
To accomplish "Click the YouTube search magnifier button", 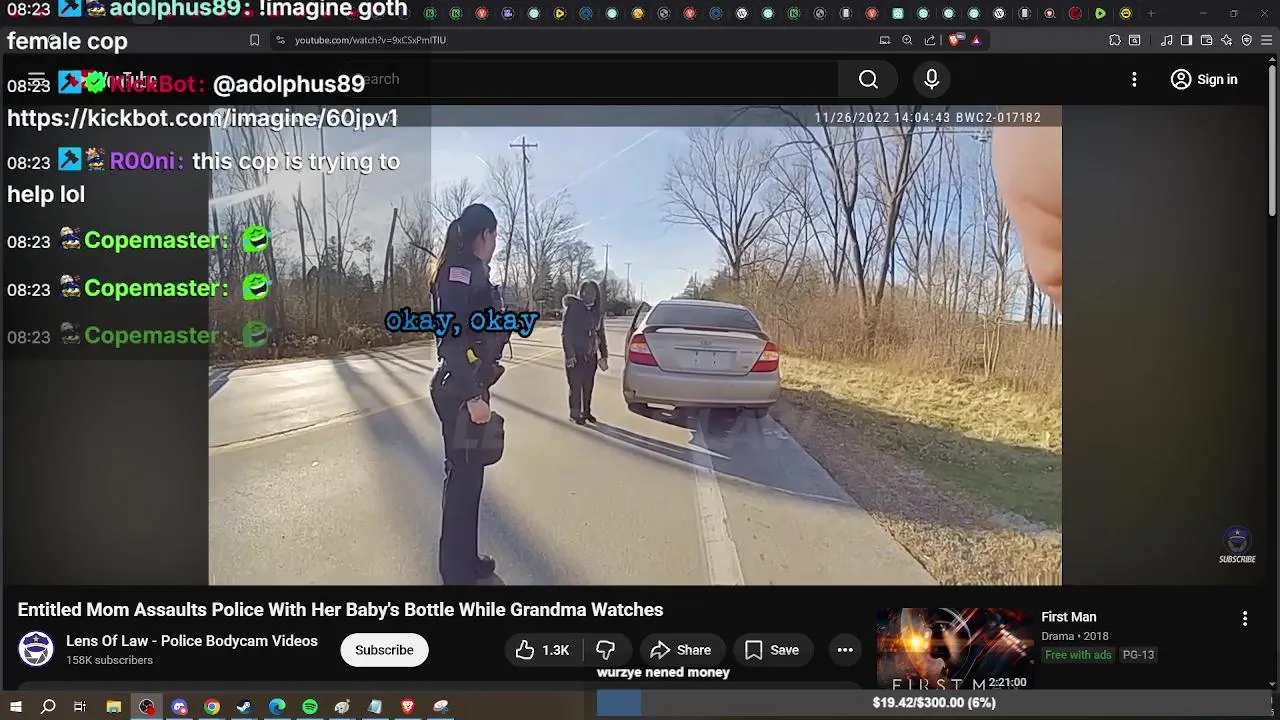I will (868, 79).
